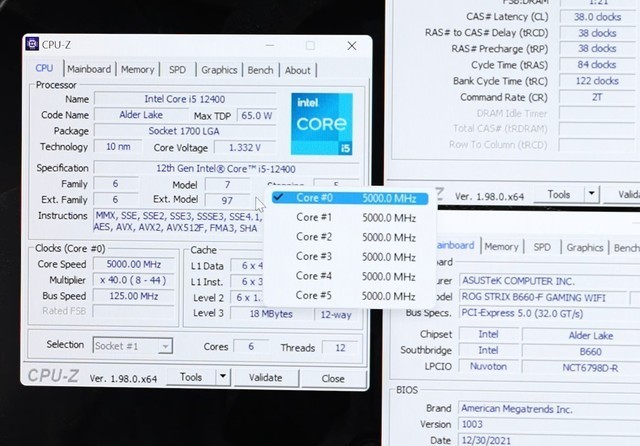Click the Intel Core i5 logo badge
This screenshot has height=446, width=640.
coord(322,124)
